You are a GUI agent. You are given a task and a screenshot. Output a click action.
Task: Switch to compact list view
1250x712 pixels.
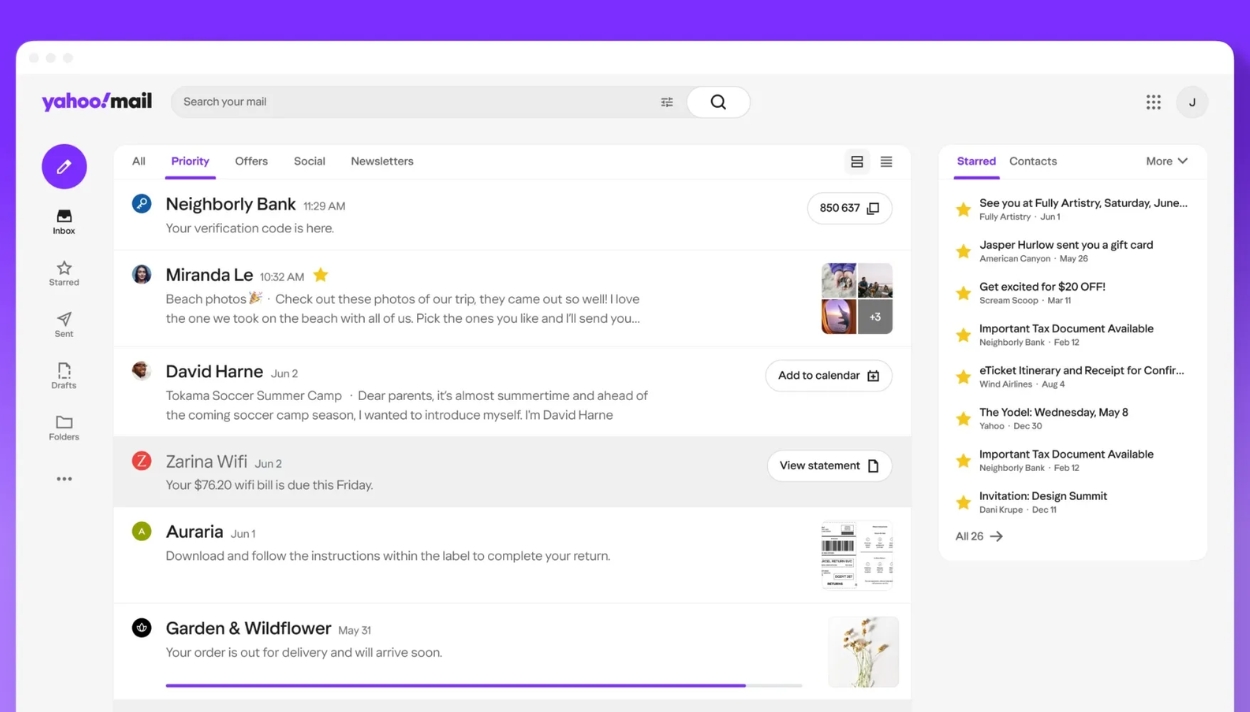point(886,161)
